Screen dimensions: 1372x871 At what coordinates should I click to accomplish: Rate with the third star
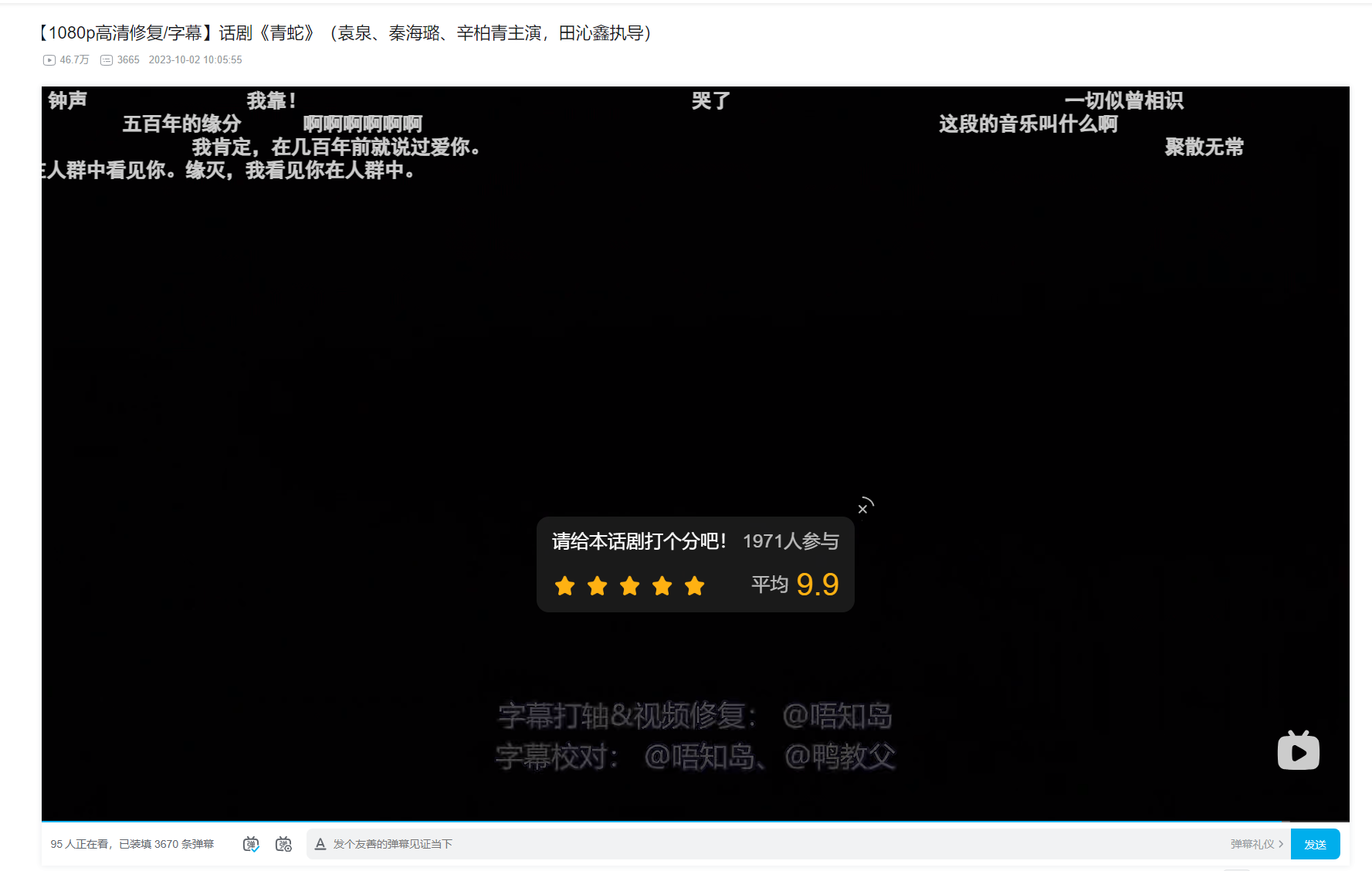tap(629, 586)
